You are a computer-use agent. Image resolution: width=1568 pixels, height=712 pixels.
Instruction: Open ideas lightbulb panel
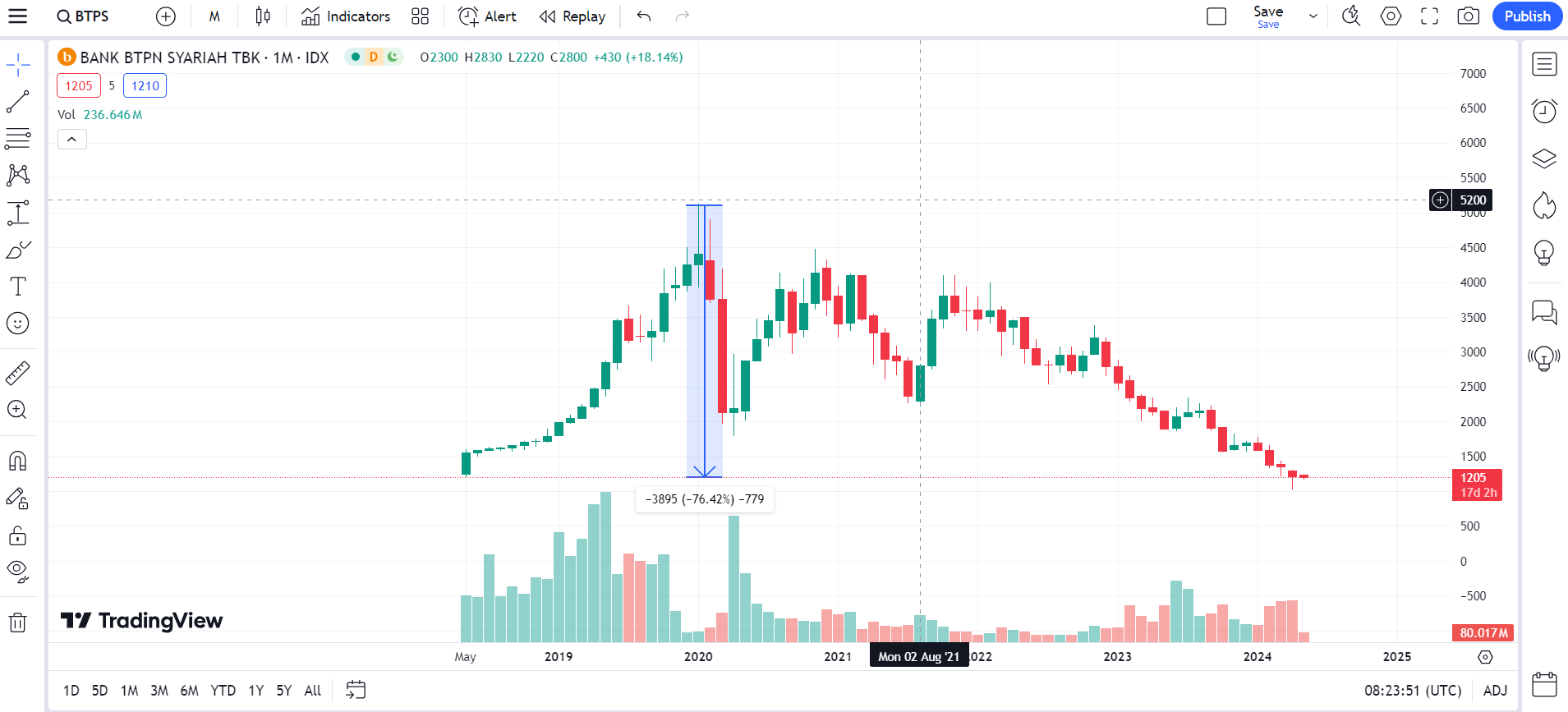(1544, 252)
